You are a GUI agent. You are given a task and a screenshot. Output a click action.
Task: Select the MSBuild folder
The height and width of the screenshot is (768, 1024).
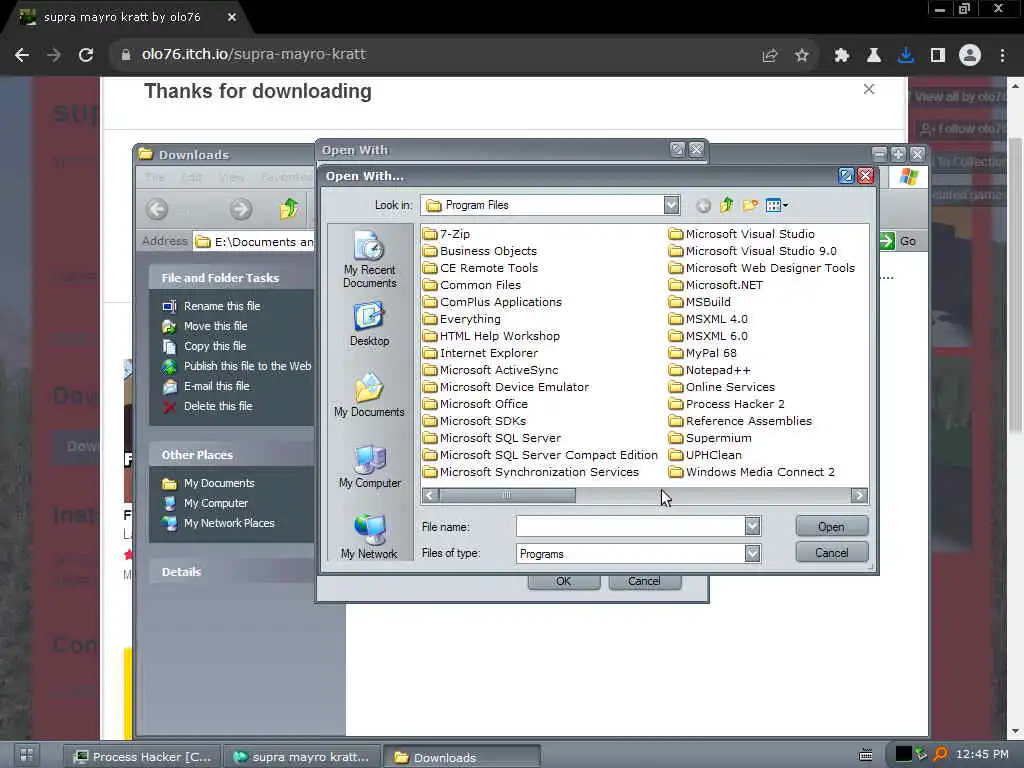click(700, 302)
